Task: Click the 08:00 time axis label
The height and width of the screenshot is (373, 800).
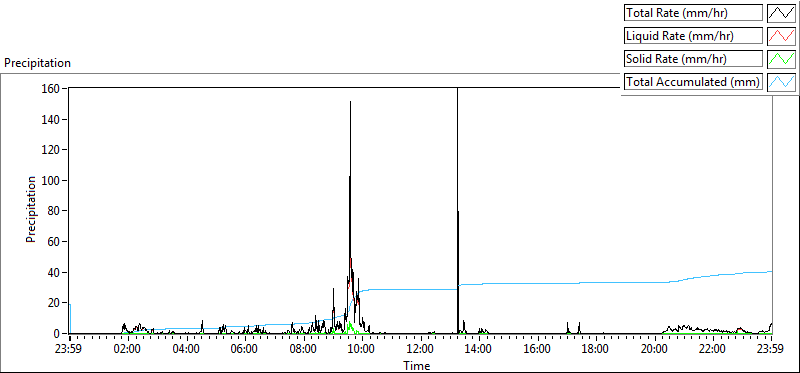Action: (x=303, y=350)
